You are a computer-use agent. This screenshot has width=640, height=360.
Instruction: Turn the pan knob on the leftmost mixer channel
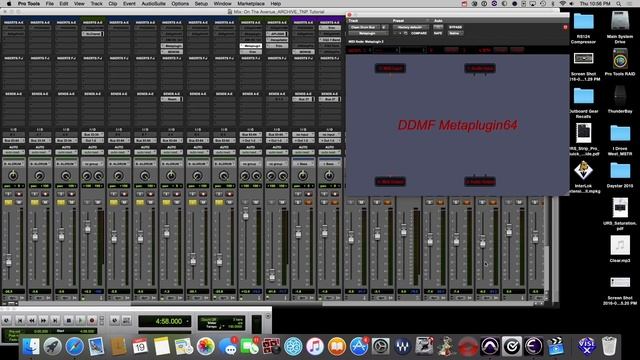[13, 176]
